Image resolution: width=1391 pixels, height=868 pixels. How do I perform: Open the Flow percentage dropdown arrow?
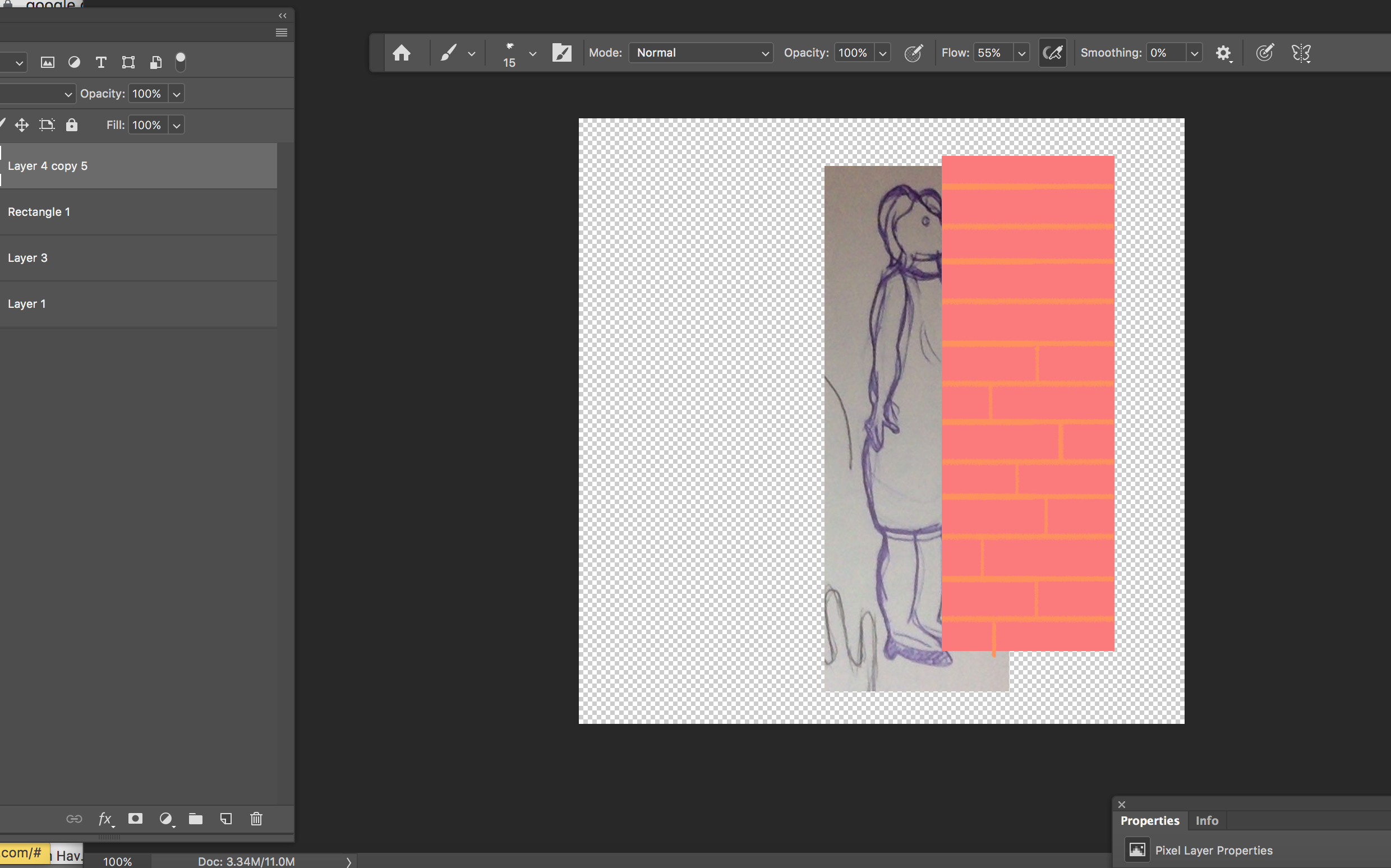coord(1021,53)
